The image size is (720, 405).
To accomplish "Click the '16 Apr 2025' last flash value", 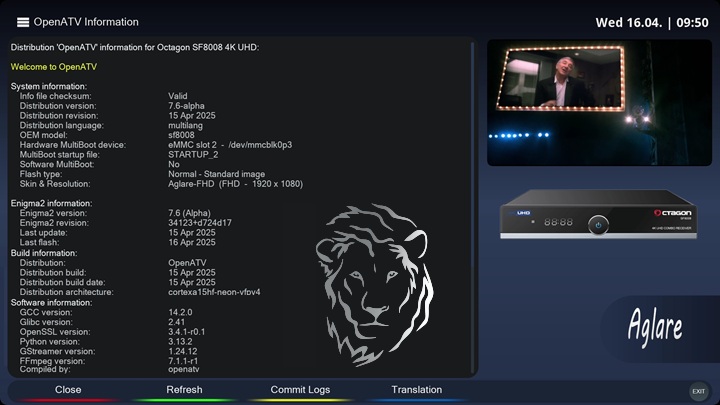I will click(x=192, y=242).
